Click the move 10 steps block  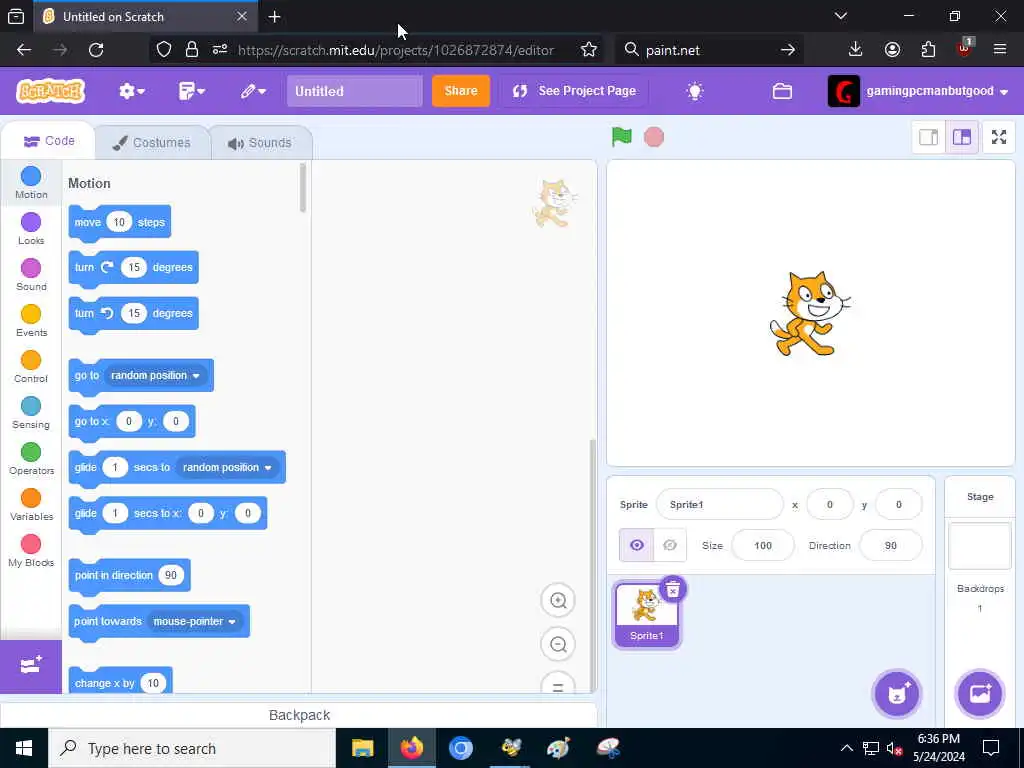coord(120,223)
